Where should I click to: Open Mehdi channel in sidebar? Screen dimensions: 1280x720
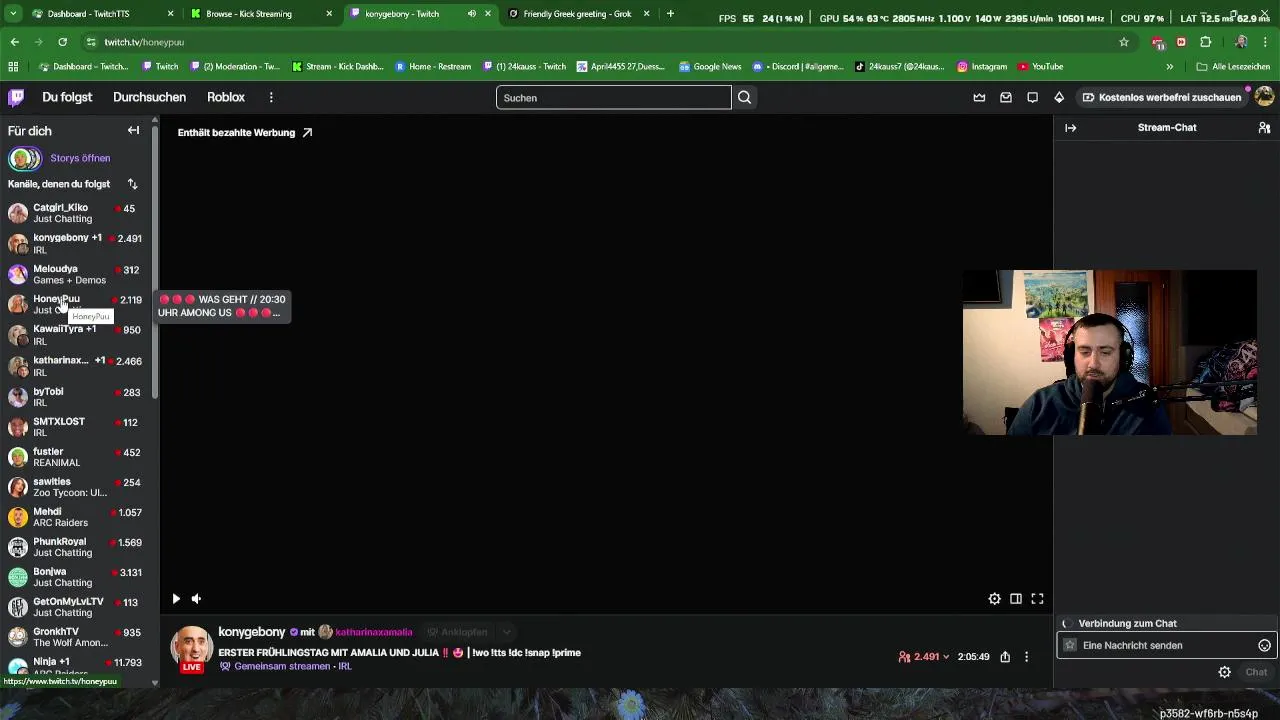[x=76, y=517]
